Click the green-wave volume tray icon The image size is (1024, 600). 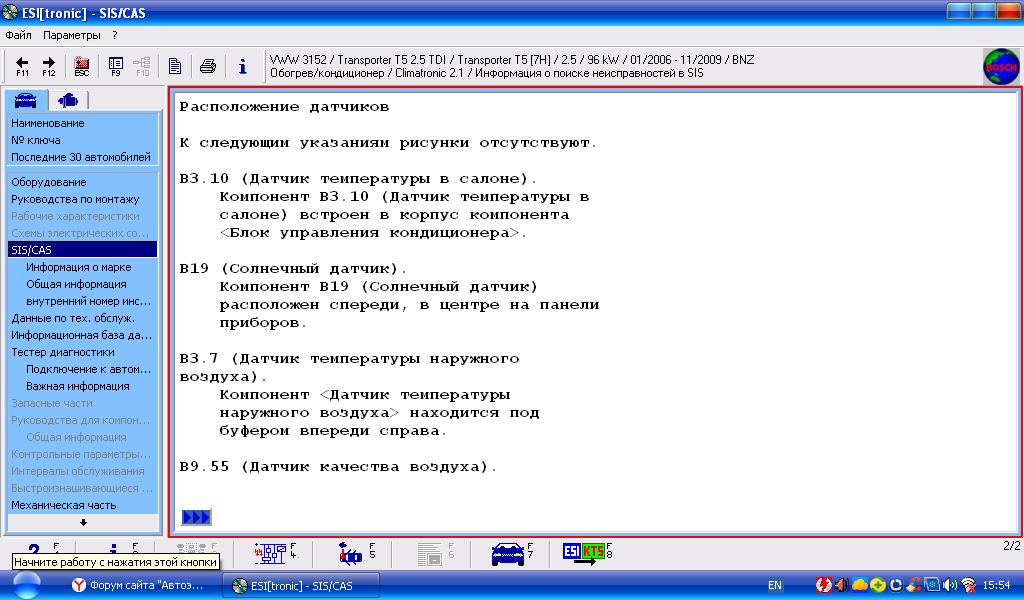click(x=951, y=585)
